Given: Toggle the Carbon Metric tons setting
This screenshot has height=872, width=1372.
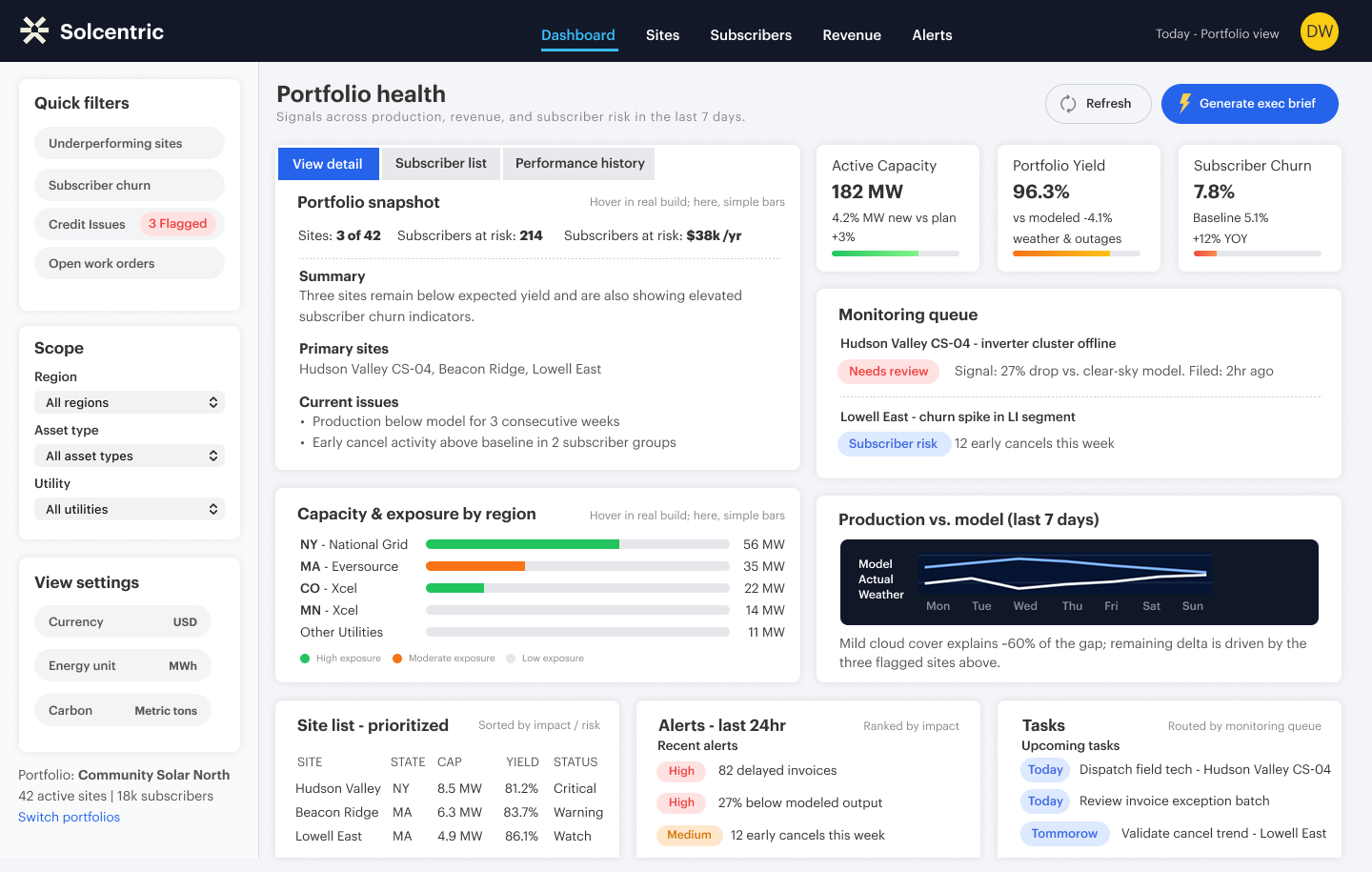Looking at the screenshot, I should pyautogui.click(x=123, y=711).
